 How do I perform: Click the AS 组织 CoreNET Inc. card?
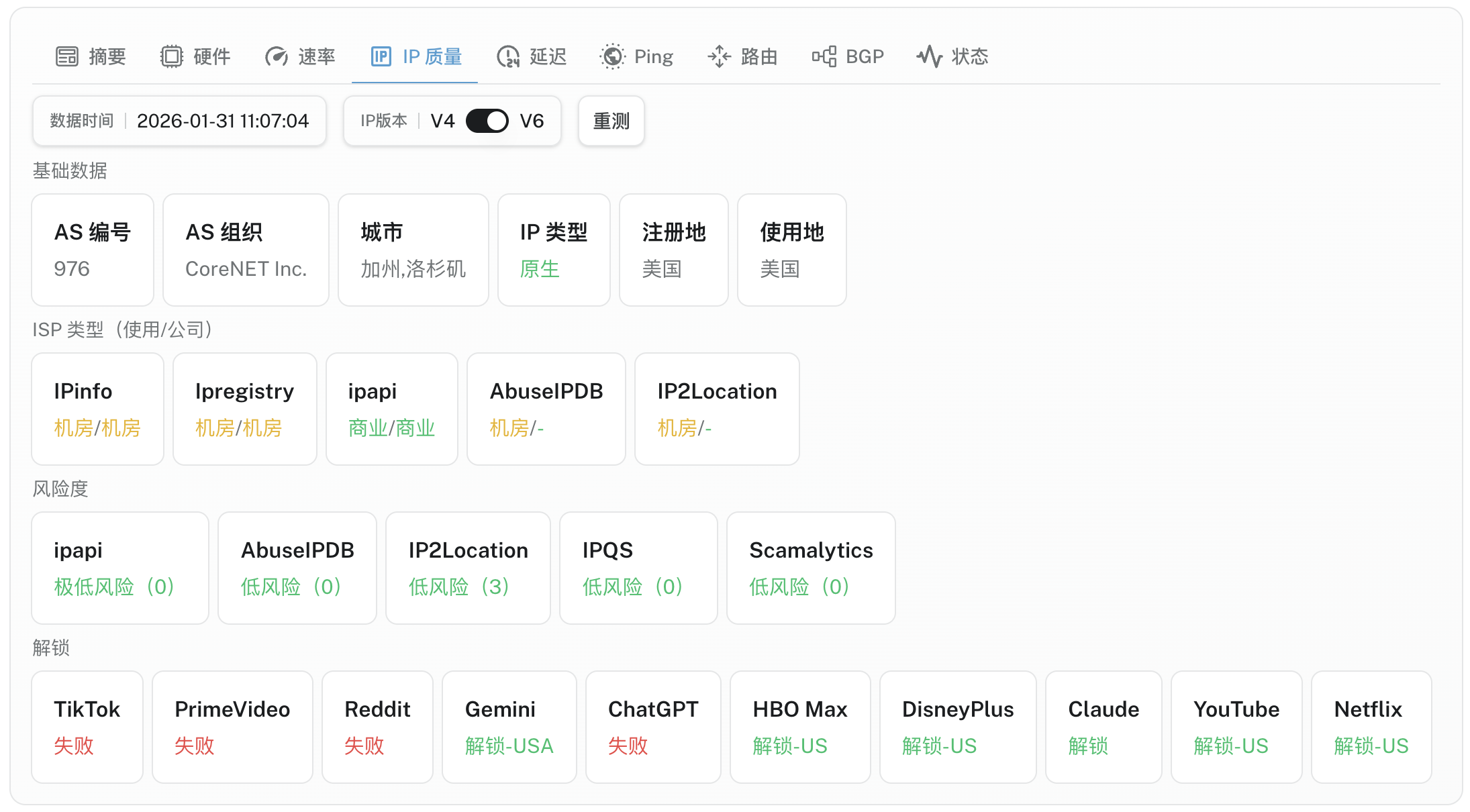(x=246, y=250)
